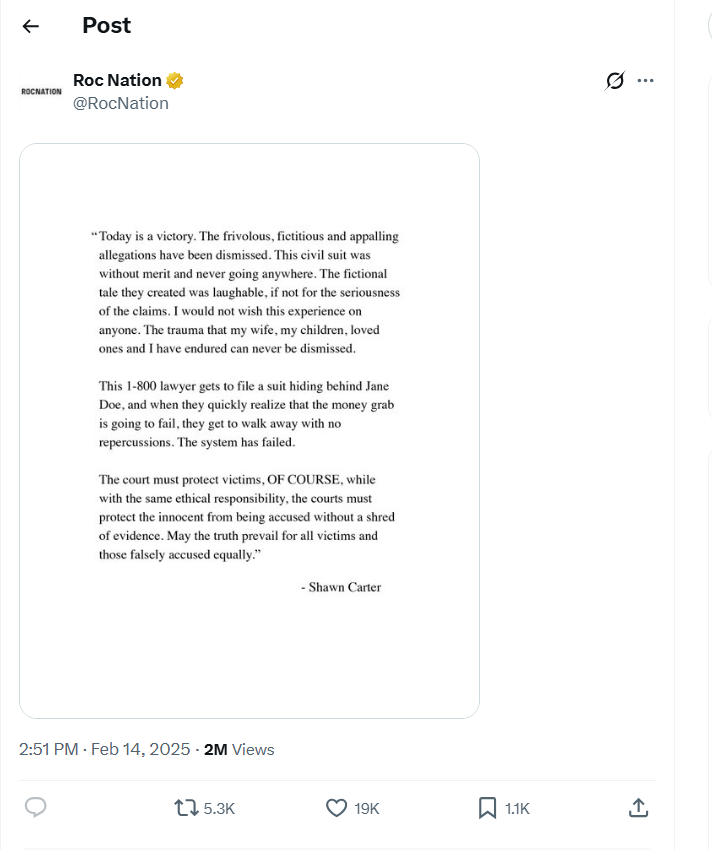Bookmark this post
Image resolution: width=712 pixels, height=850 pixels.
pyautogui.click(x=487, y=807)
